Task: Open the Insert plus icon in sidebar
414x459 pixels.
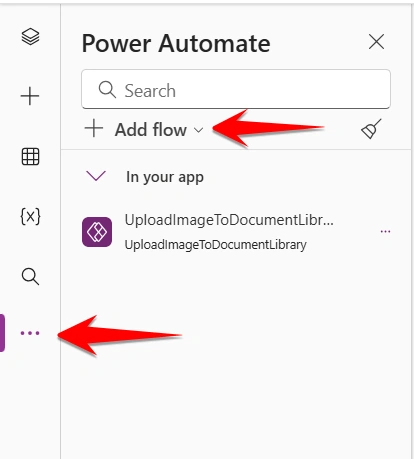Action: [30, 96]
